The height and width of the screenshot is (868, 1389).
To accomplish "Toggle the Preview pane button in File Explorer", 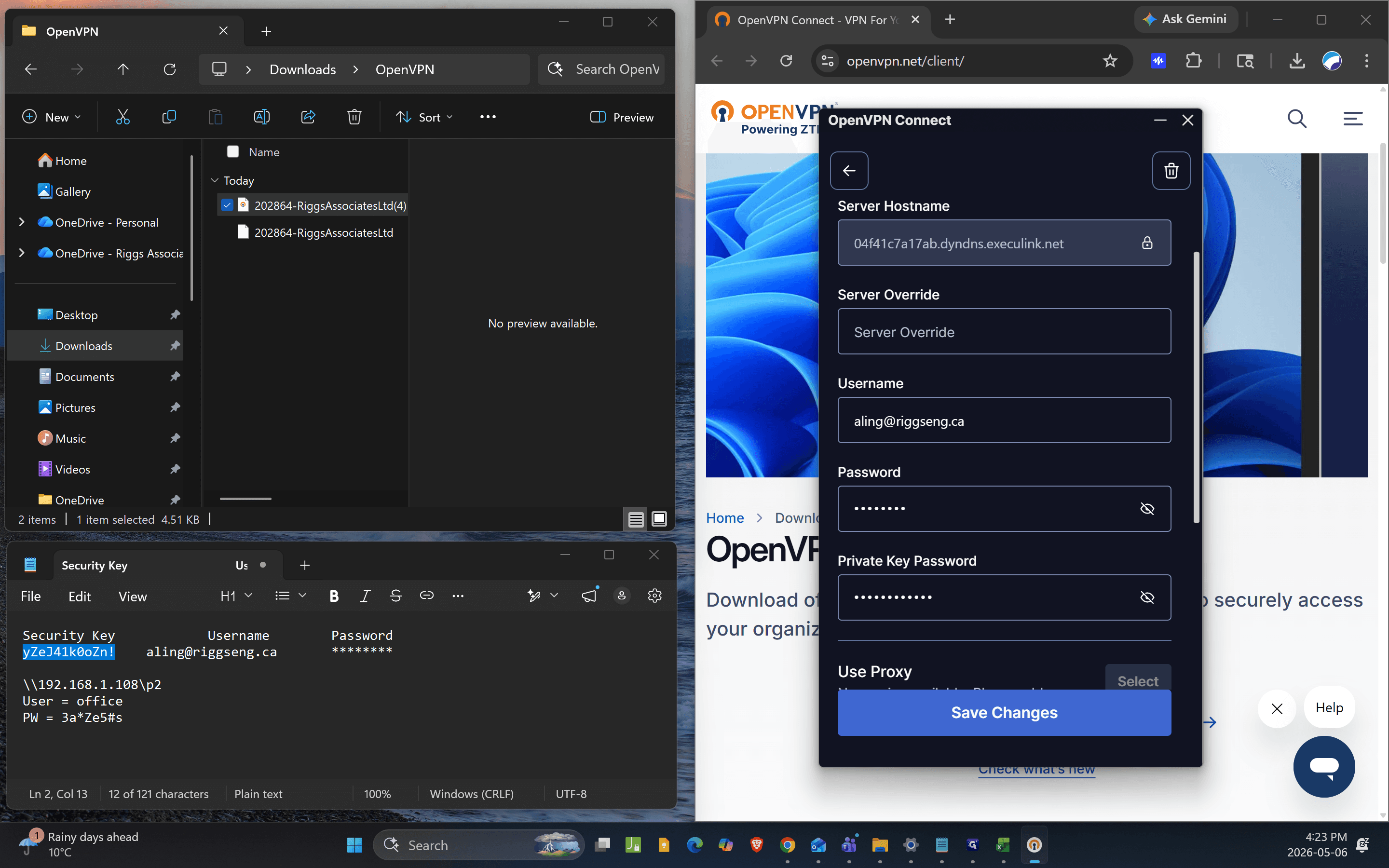I will coord(622,117).
